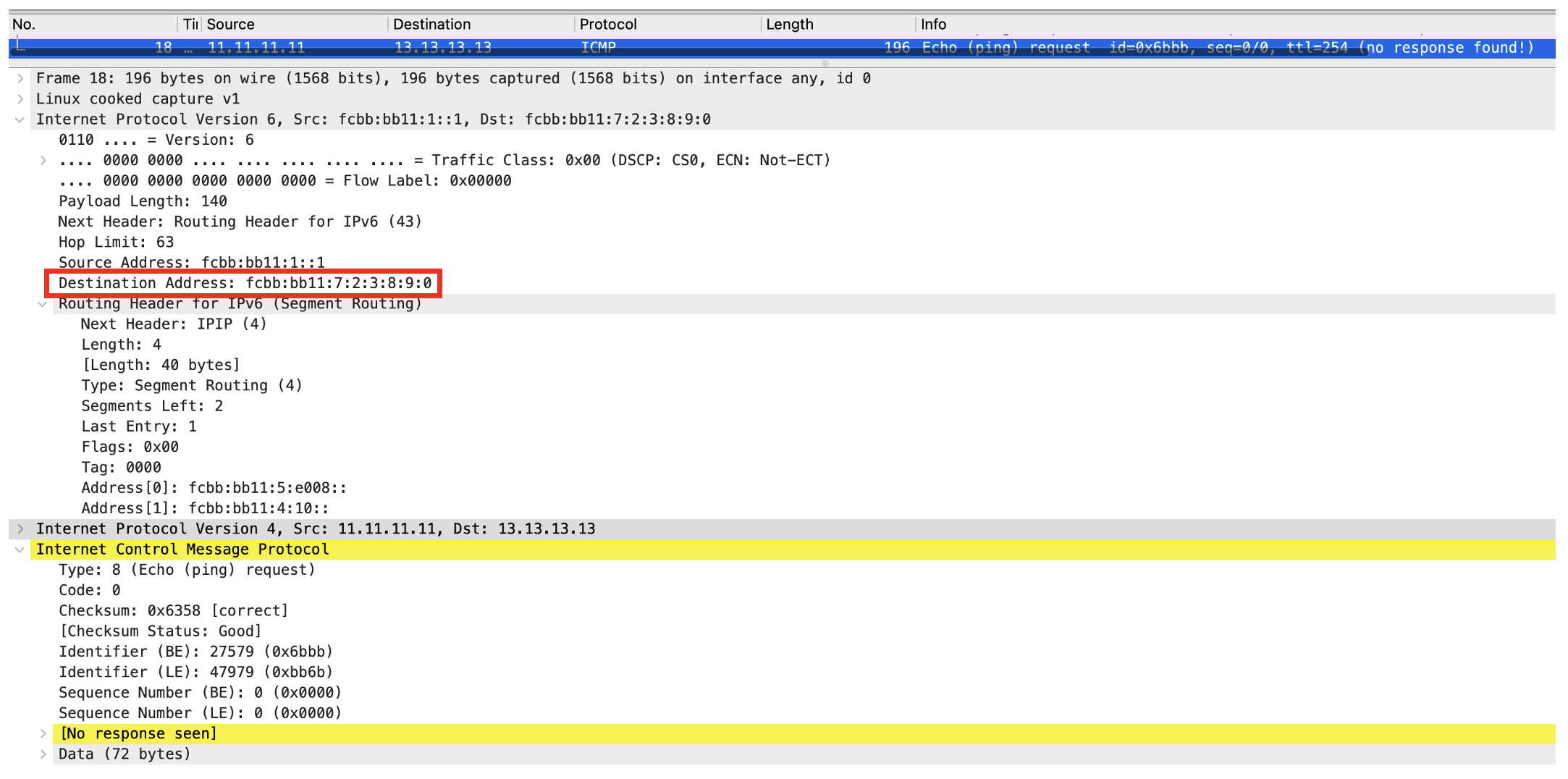The height and width of the screenshot is (779, 1568).
Task: Collapse the Routing Header for IPv6 section
Action: coord(43,304)
